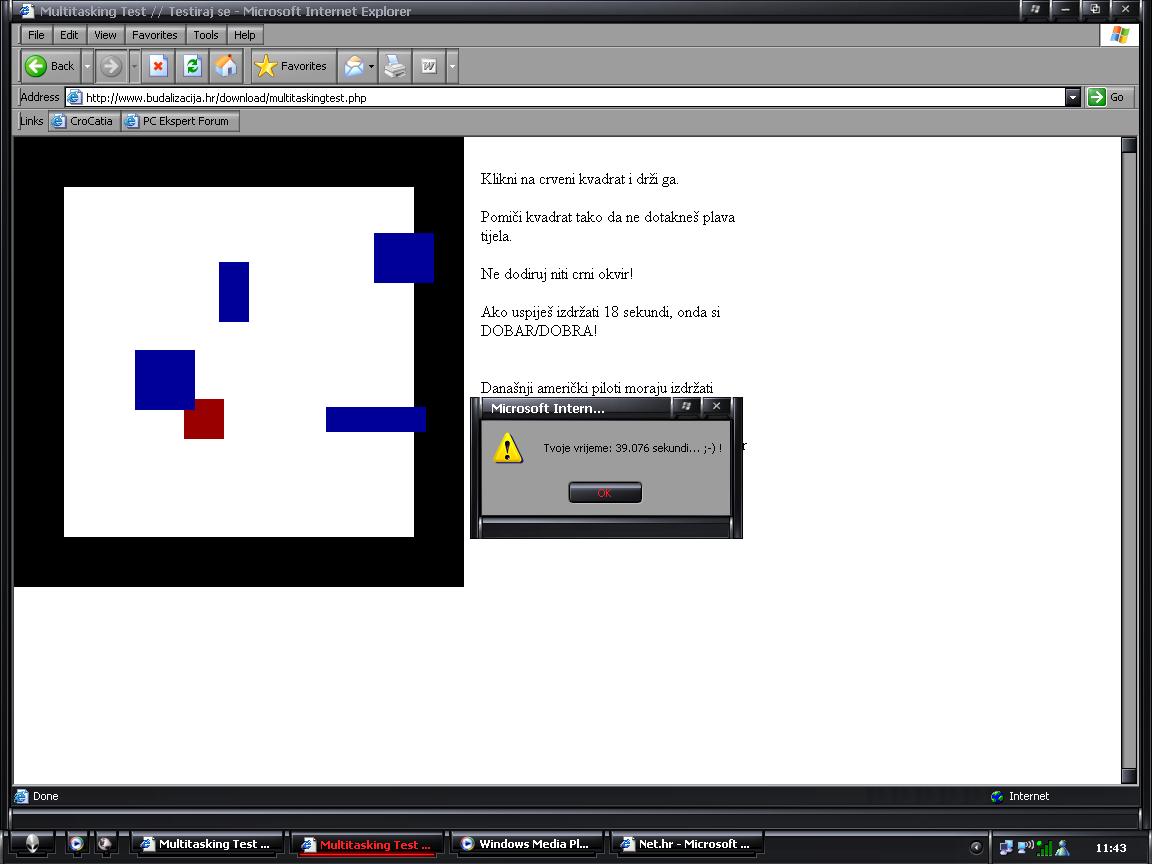Viewport: 1152px width, 864px height.
Task: Expand the Mail button dropdown arrow
Action: tap(372, 66)
